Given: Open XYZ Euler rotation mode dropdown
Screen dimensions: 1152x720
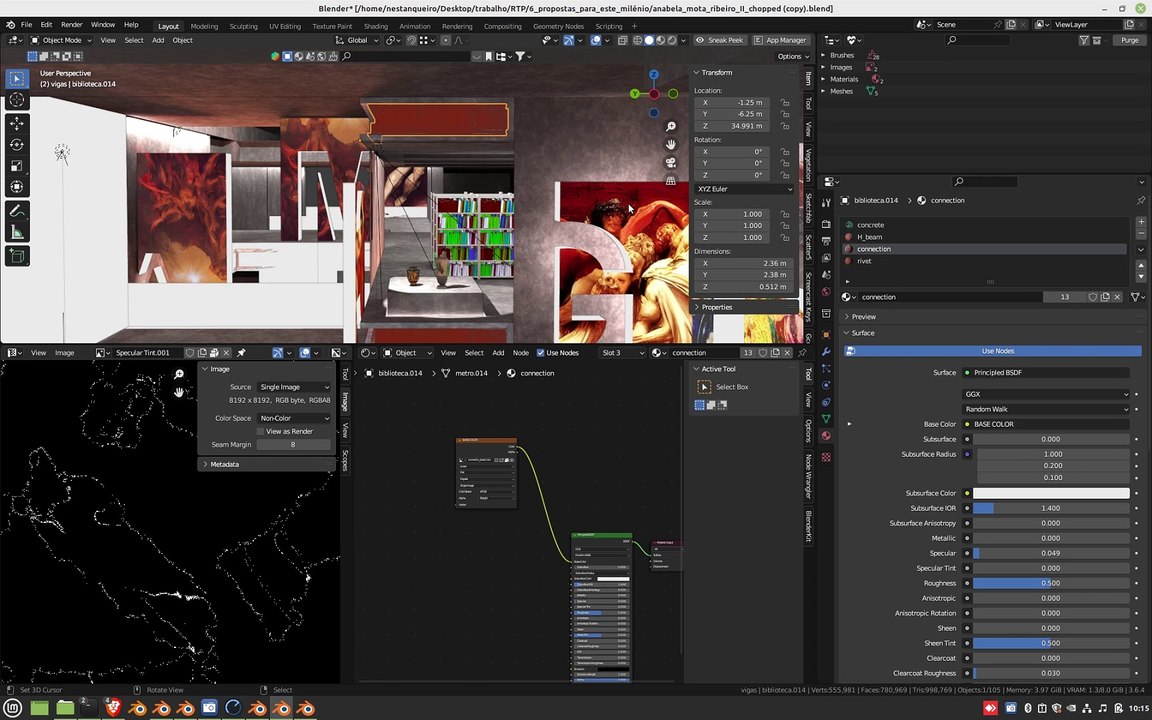Looking at the screenshot, I should (744, 189).
